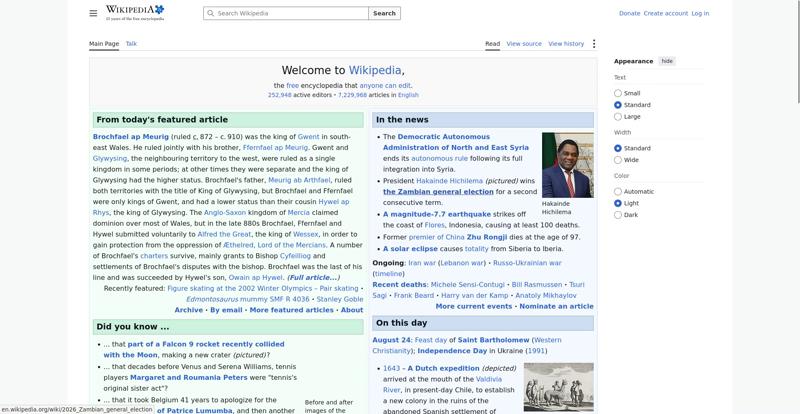Click the A solar eclipse link
This screenshot has height=414, width=800.
coord(410,249)
